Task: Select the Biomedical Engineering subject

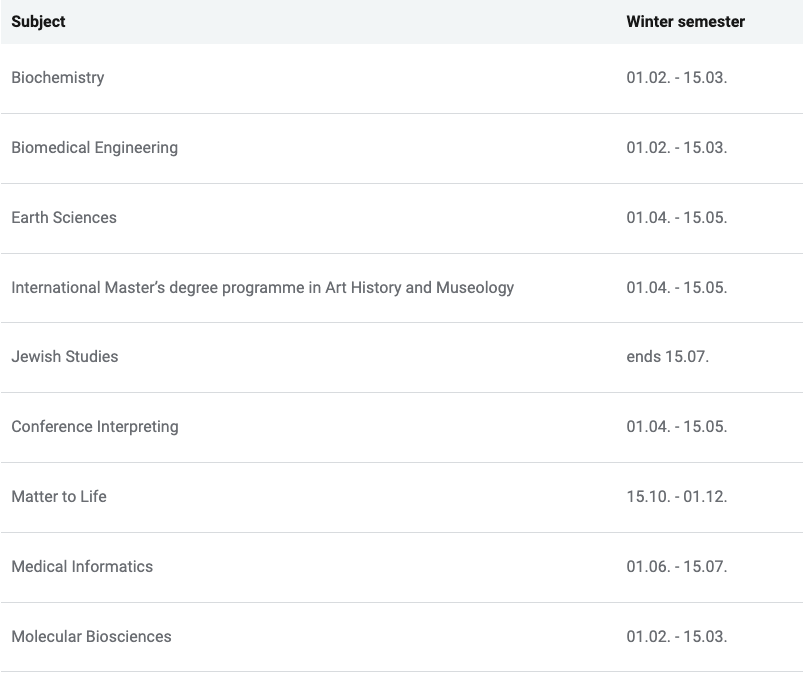Action: click(x=95, y=148)
